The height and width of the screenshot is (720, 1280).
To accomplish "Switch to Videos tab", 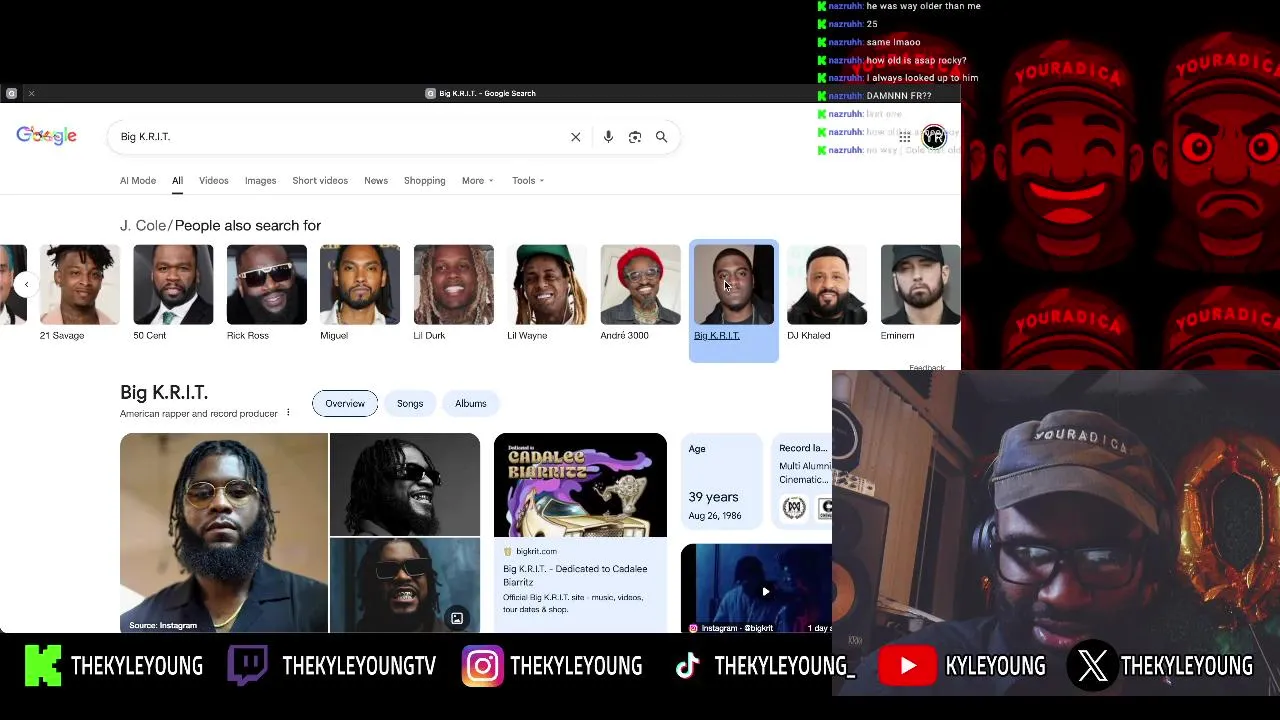I will [214, 181].
